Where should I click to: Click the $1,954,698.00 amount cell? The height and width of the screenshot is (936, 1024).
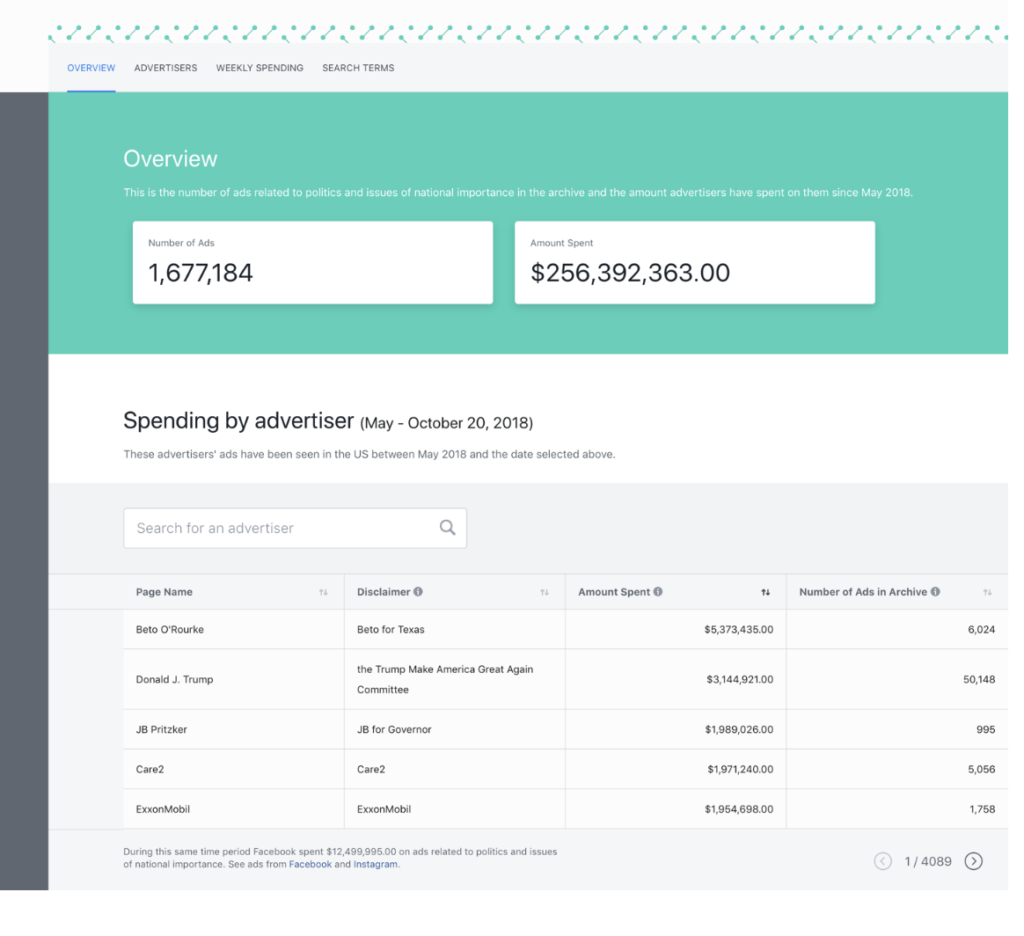(x=676, y=809)
